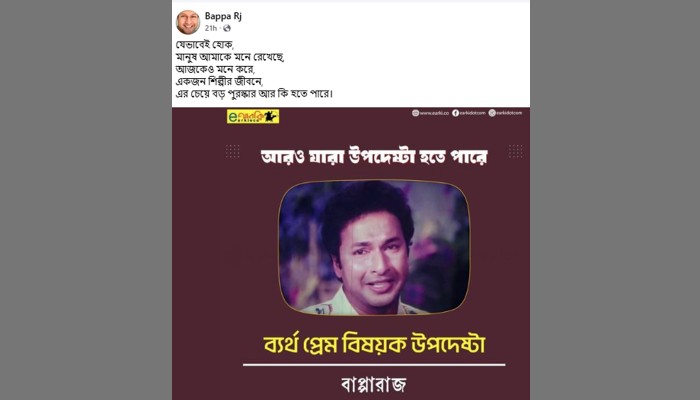Image resolution: width=700 pixels, height=400 pixels.
Task: Click the Bappa Rj profile name
Action: coord(223,16)
